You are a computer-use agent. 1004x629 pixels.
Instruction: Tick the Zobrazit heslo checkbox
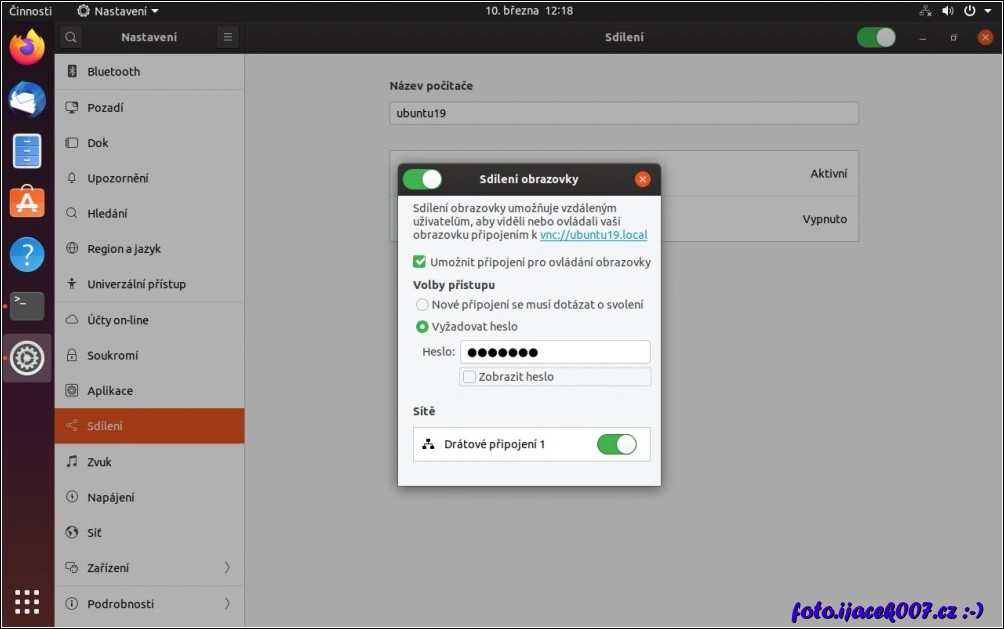(469, 377)
